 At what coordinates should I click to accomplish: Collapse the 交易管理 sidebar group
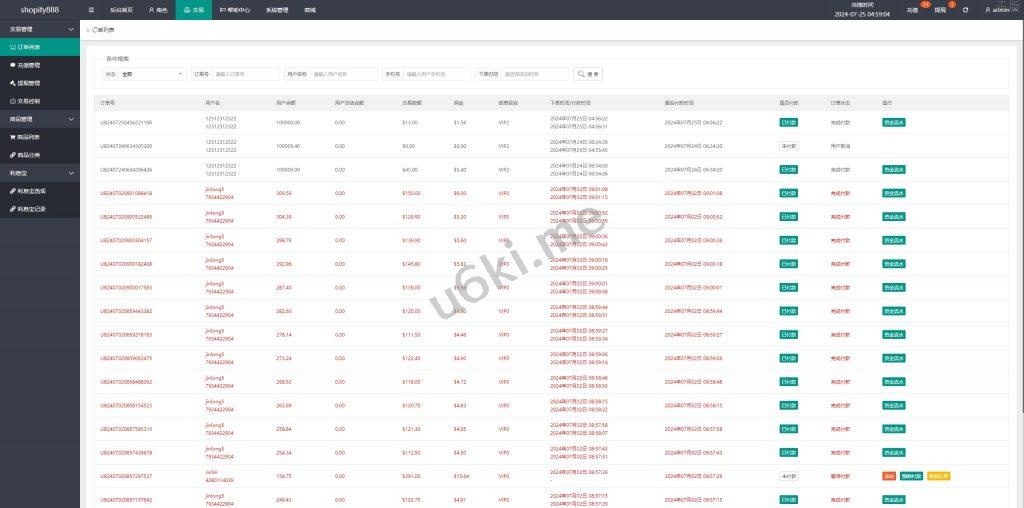[40, 29]
